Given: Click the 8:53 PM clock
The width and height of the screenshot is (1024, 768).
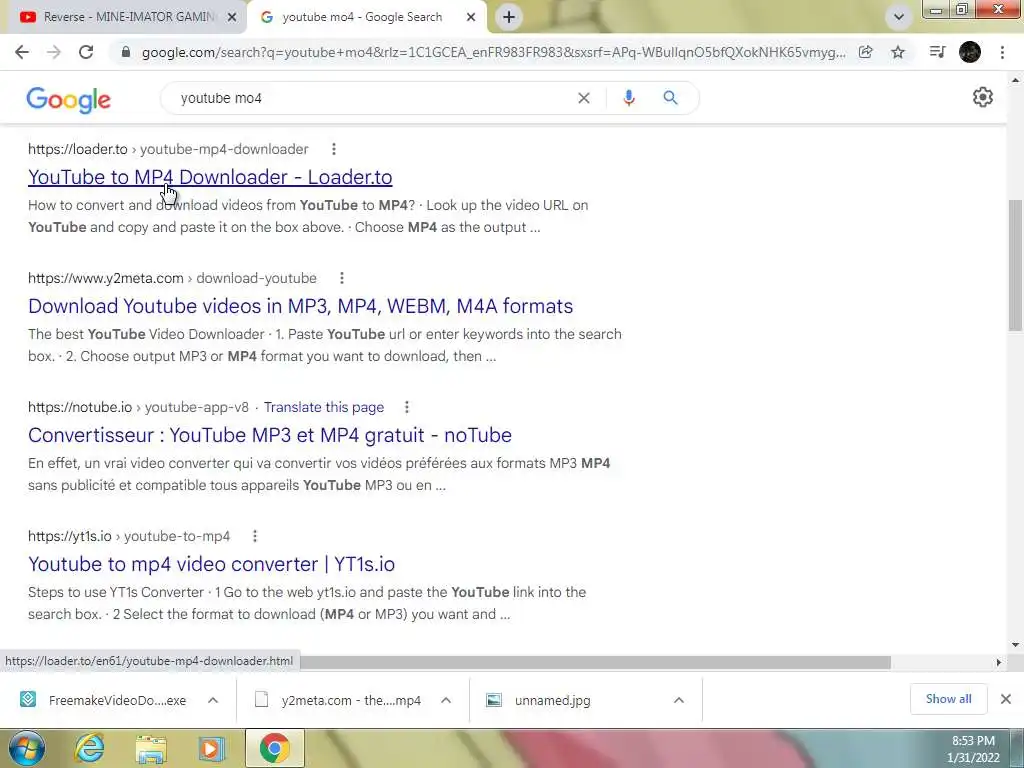Looking at the screenshot, I should pos(973,741).
